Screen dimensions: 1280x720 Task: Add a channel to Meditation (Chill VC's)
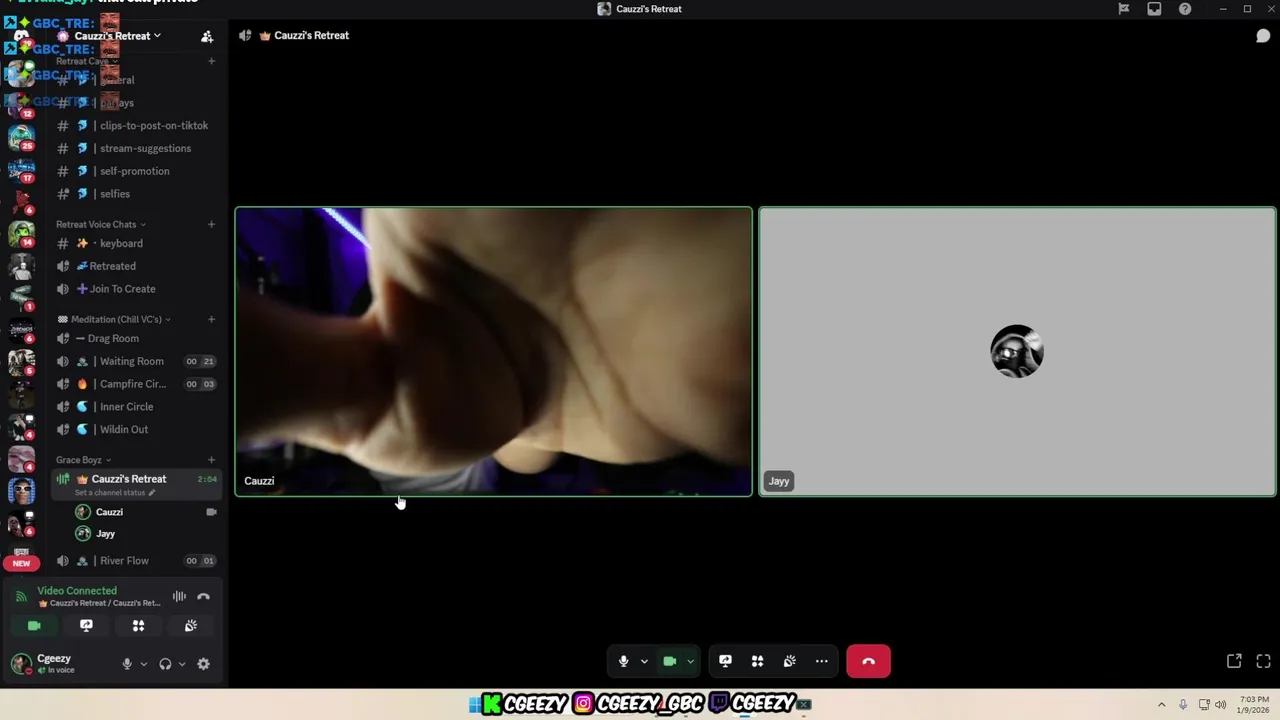[211, 319]
